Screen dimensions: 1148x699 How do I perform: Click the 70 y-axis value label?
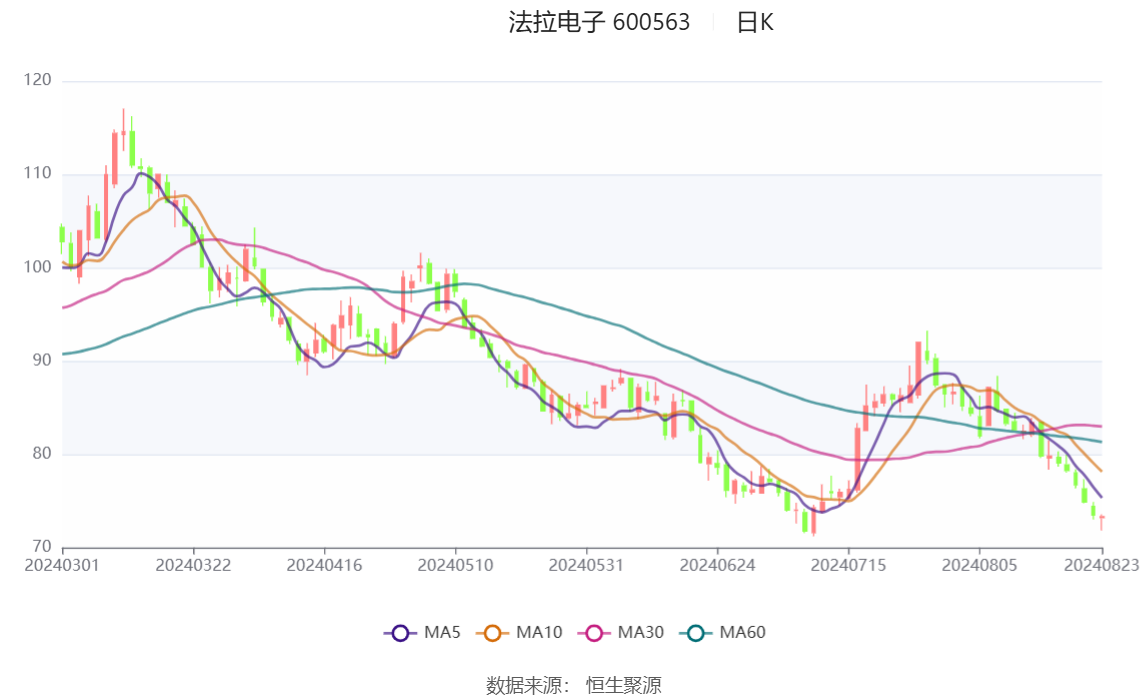tap(42, 547)
